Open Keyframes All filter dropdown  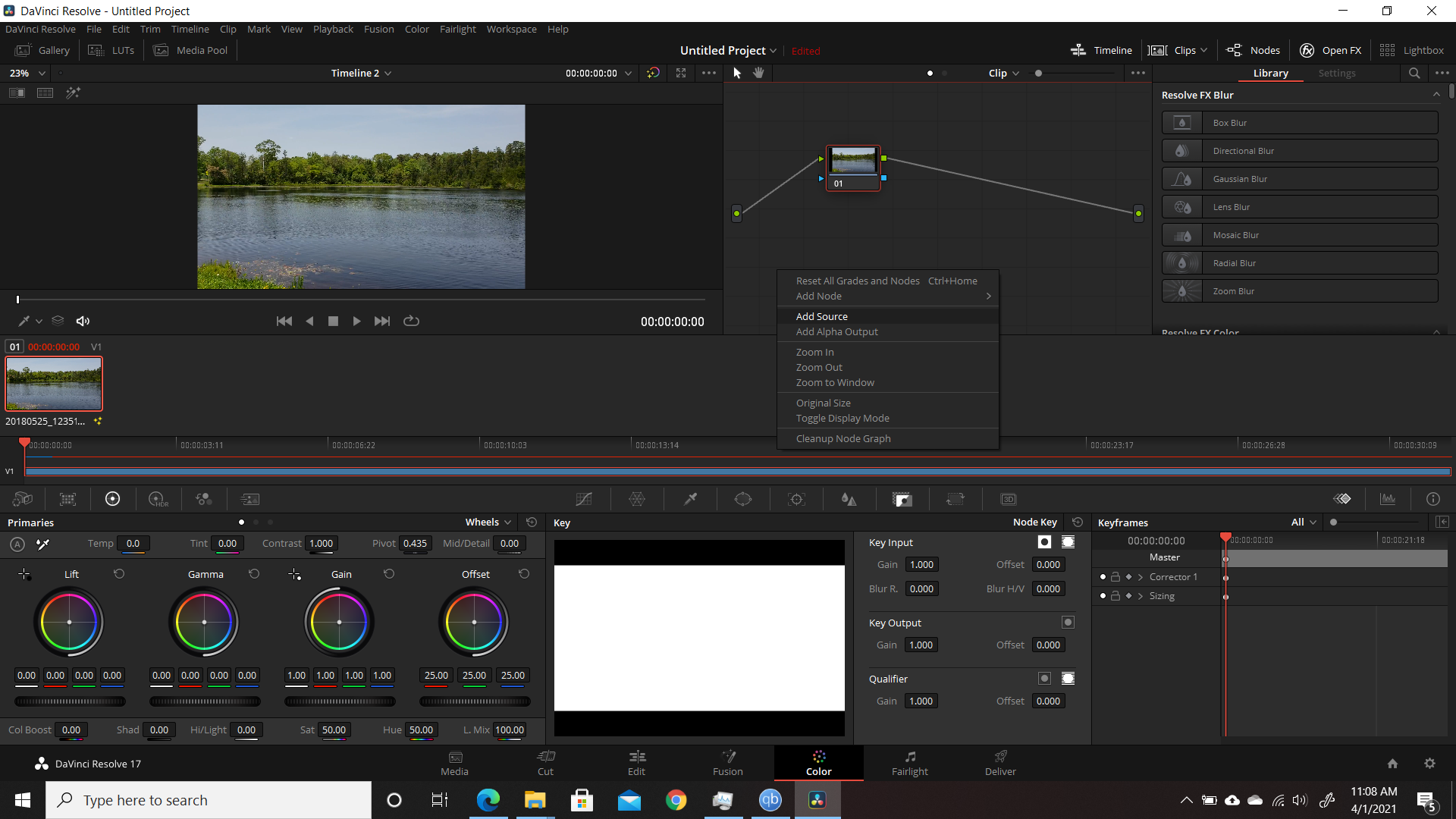1304,522
